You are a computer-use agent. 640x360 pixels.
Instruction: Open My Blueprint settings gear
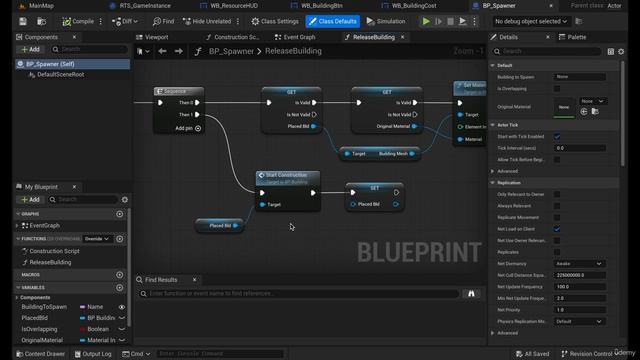coord(125,200)
